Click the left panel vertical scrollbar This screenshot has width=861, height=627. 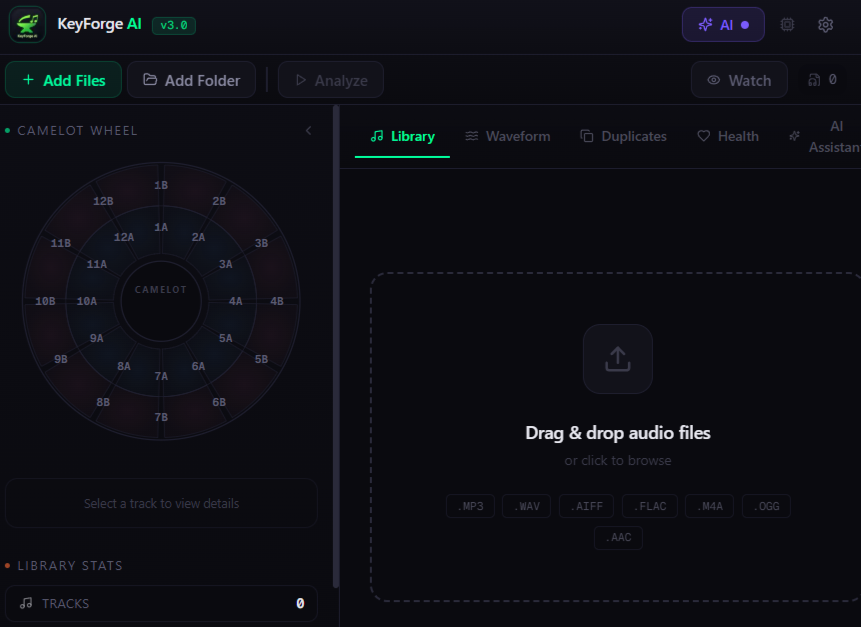tap(336, 347)
